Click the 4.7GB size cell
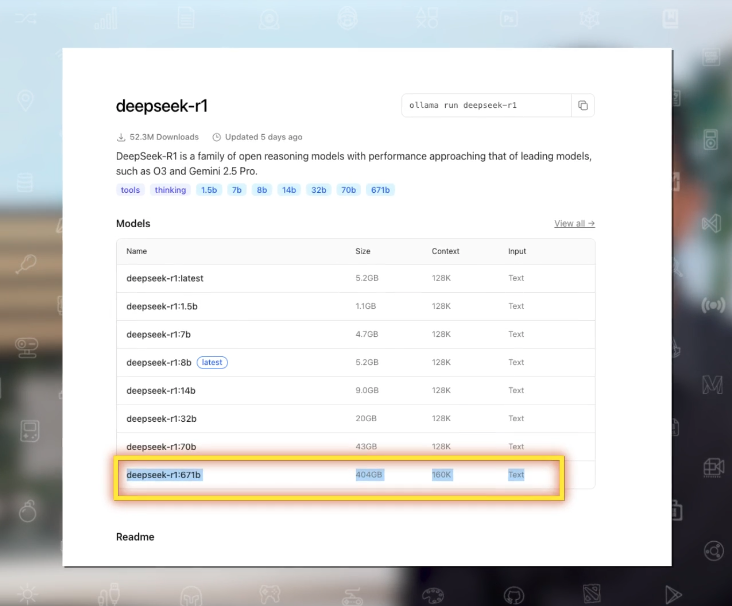 coord(367,334)
